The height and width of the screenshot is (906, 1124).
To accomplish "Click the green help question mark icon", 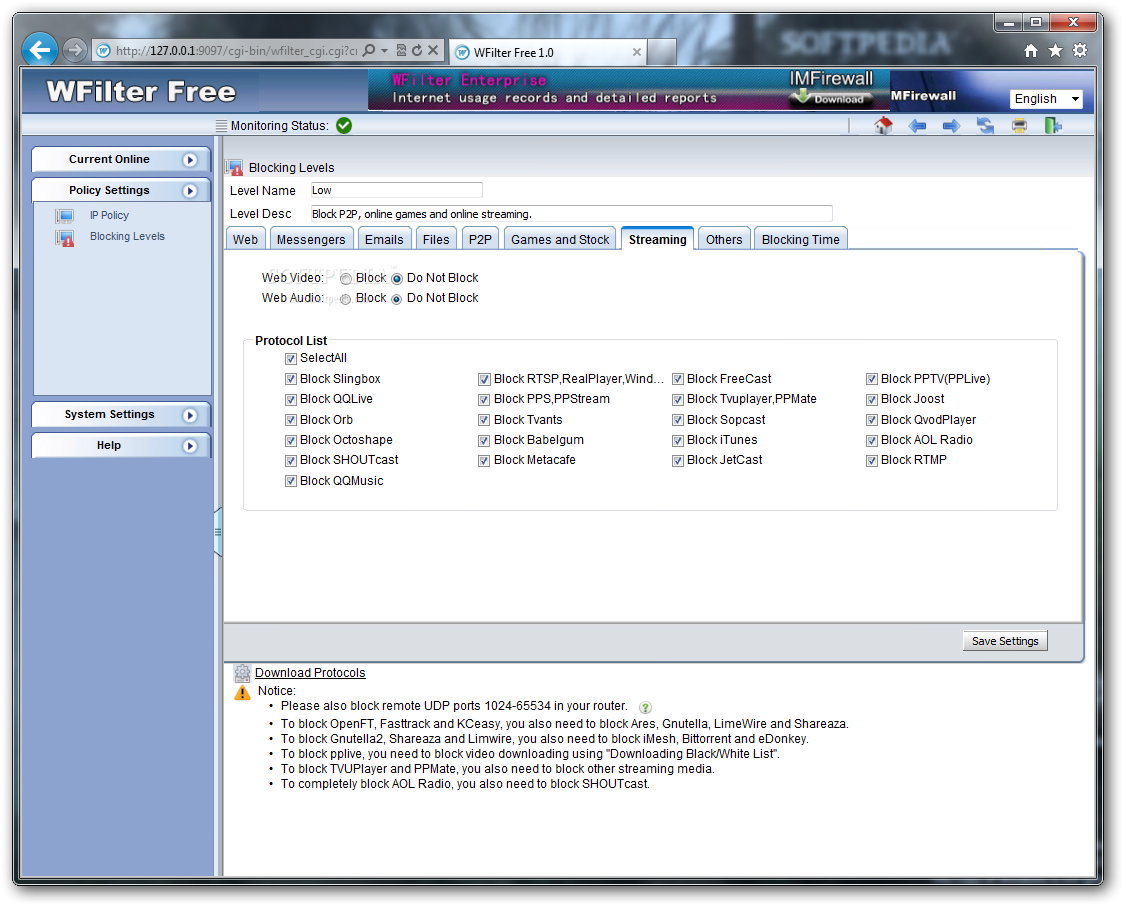I will [645, 707].
